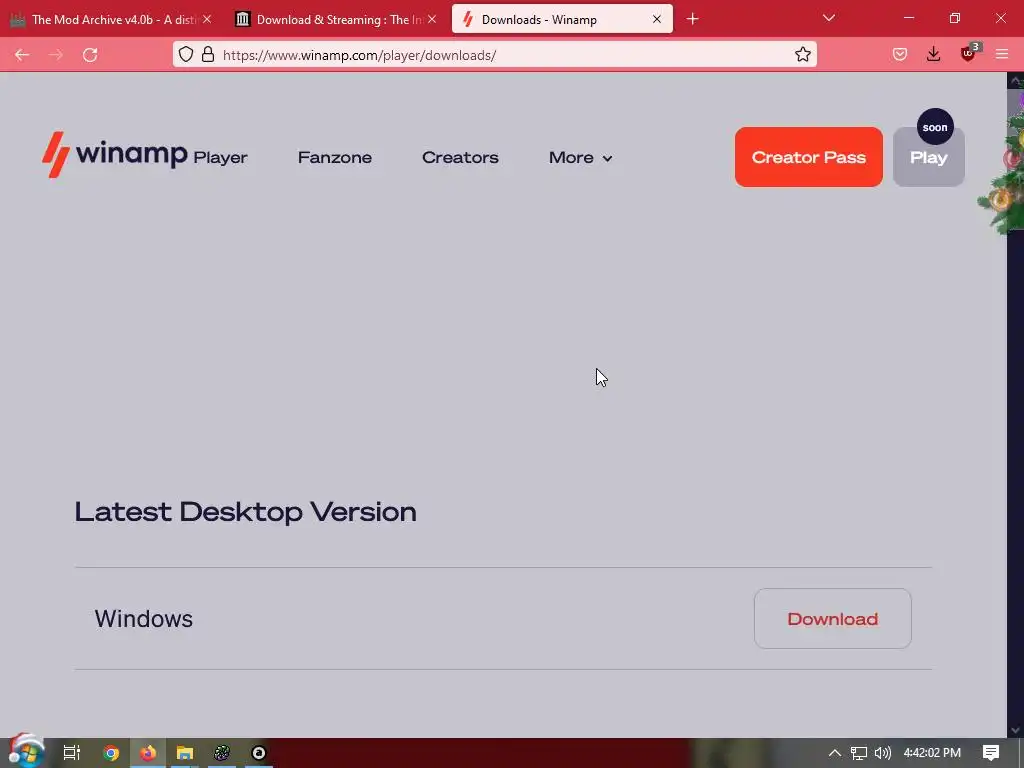Close The Mod Archive tab

pyautogui.click(x=207, y=20)
